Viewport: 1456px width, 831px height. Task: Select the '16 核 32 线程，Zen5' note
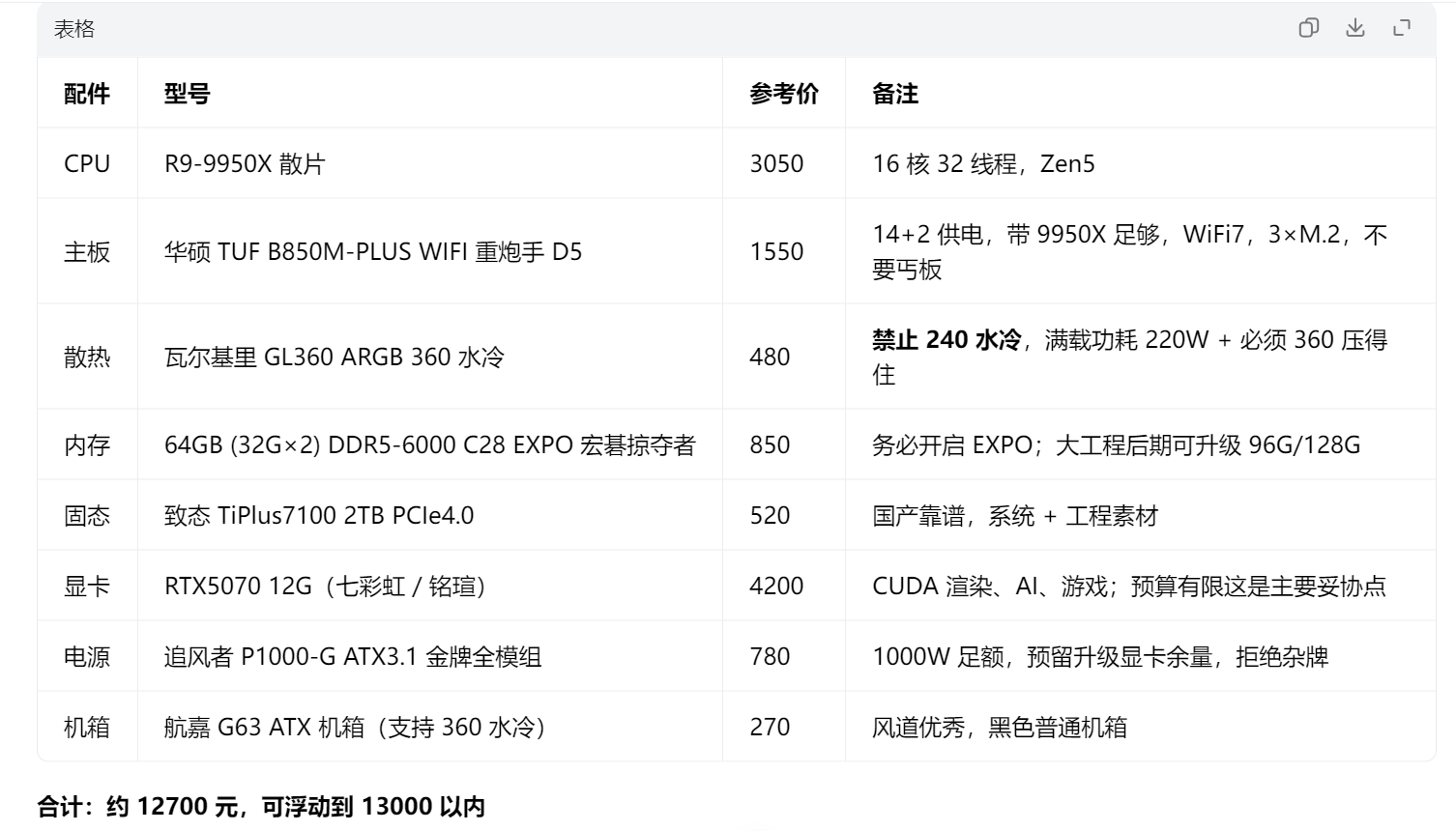[983, 163]
